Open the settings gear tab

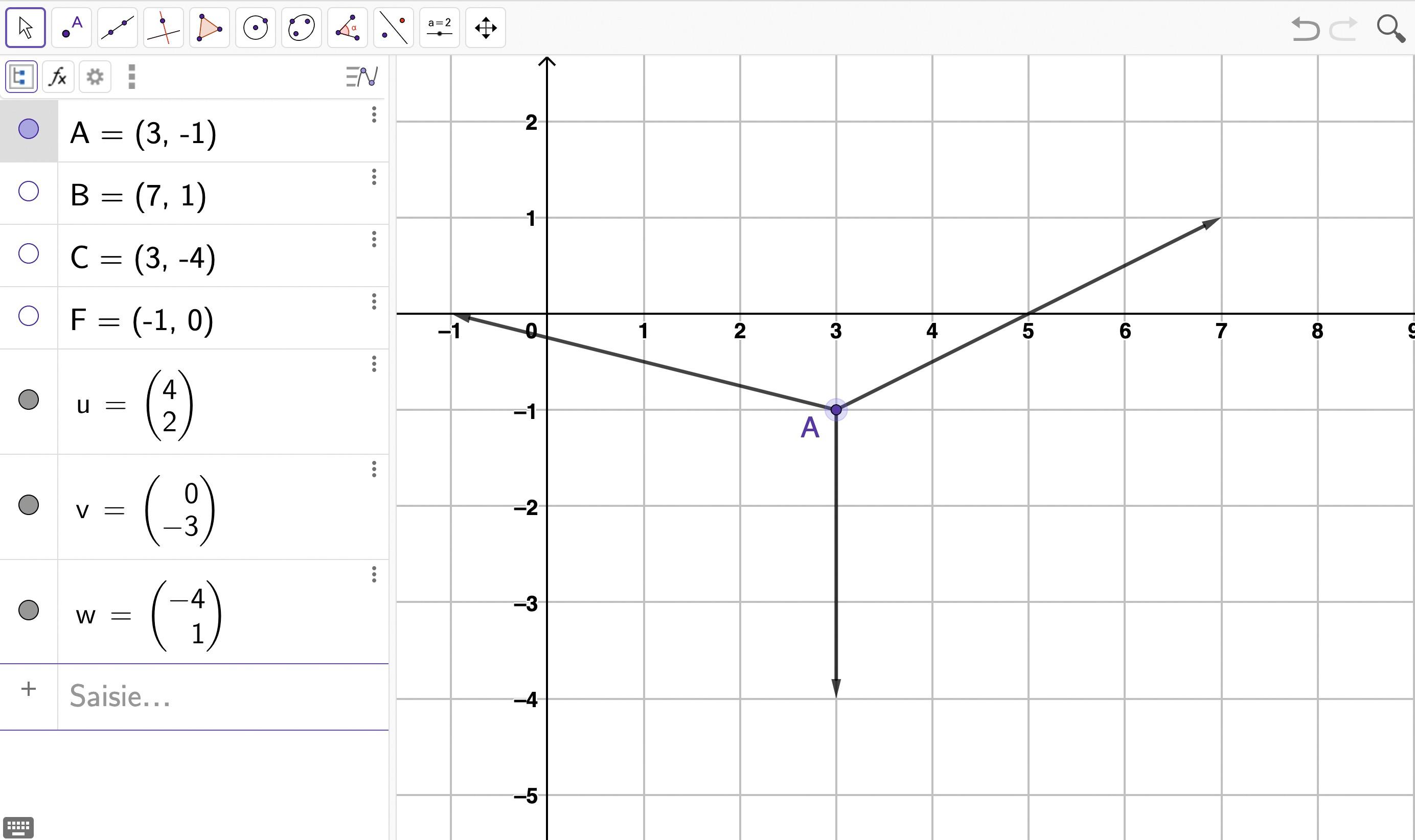click(x=95, y=77)
